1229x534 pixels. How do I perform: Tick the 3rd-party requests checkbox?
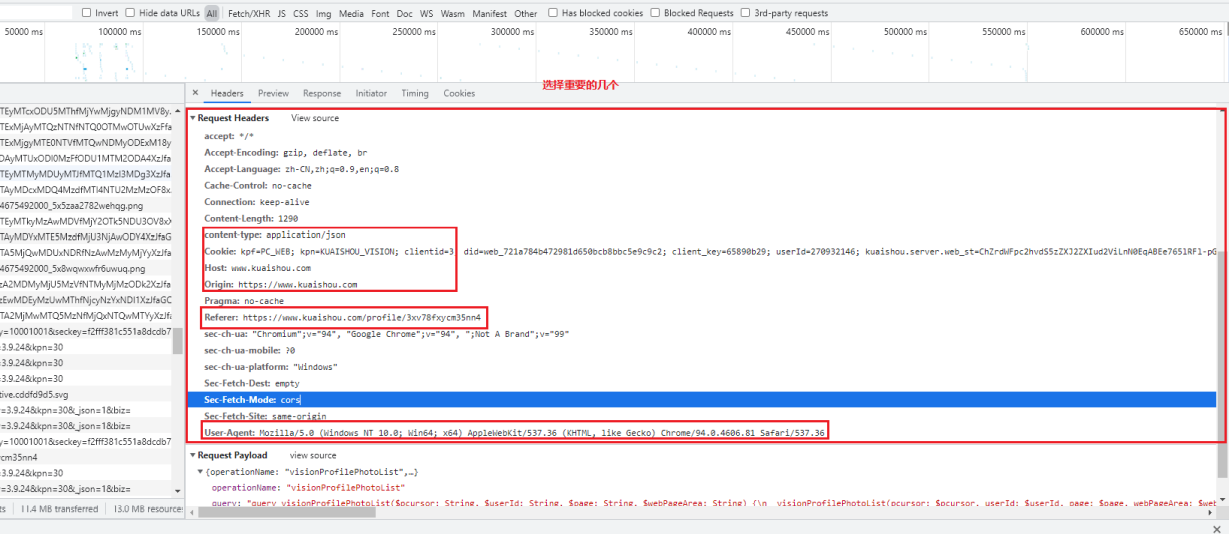pyautogui.click(x=746, y=13)
